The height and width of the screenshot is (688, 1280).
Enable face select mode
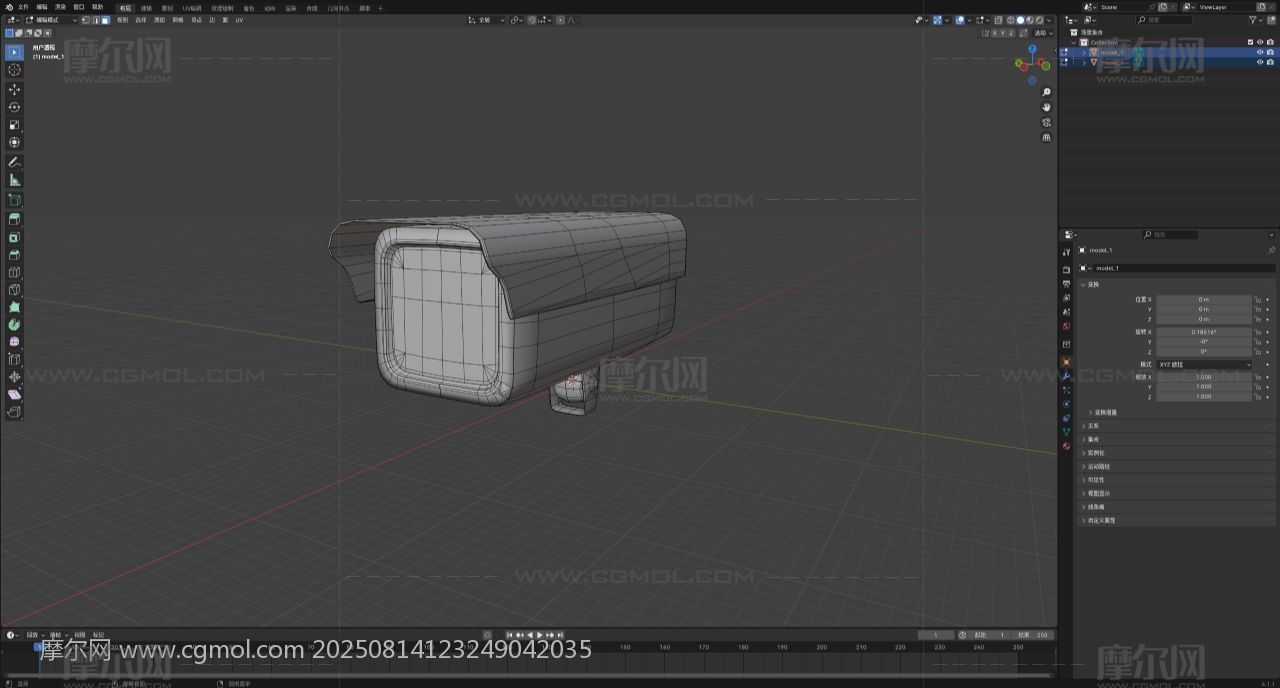(106, 20)
